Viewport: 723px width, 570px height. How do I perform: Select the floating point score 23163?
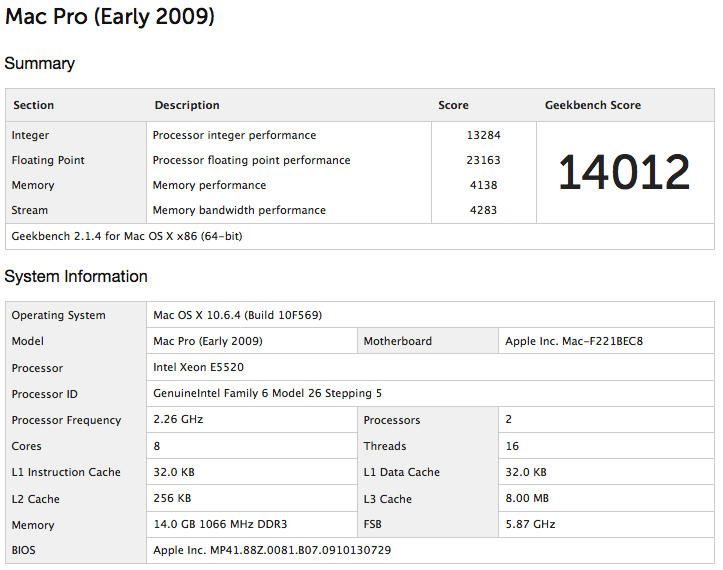pos(483,160)
